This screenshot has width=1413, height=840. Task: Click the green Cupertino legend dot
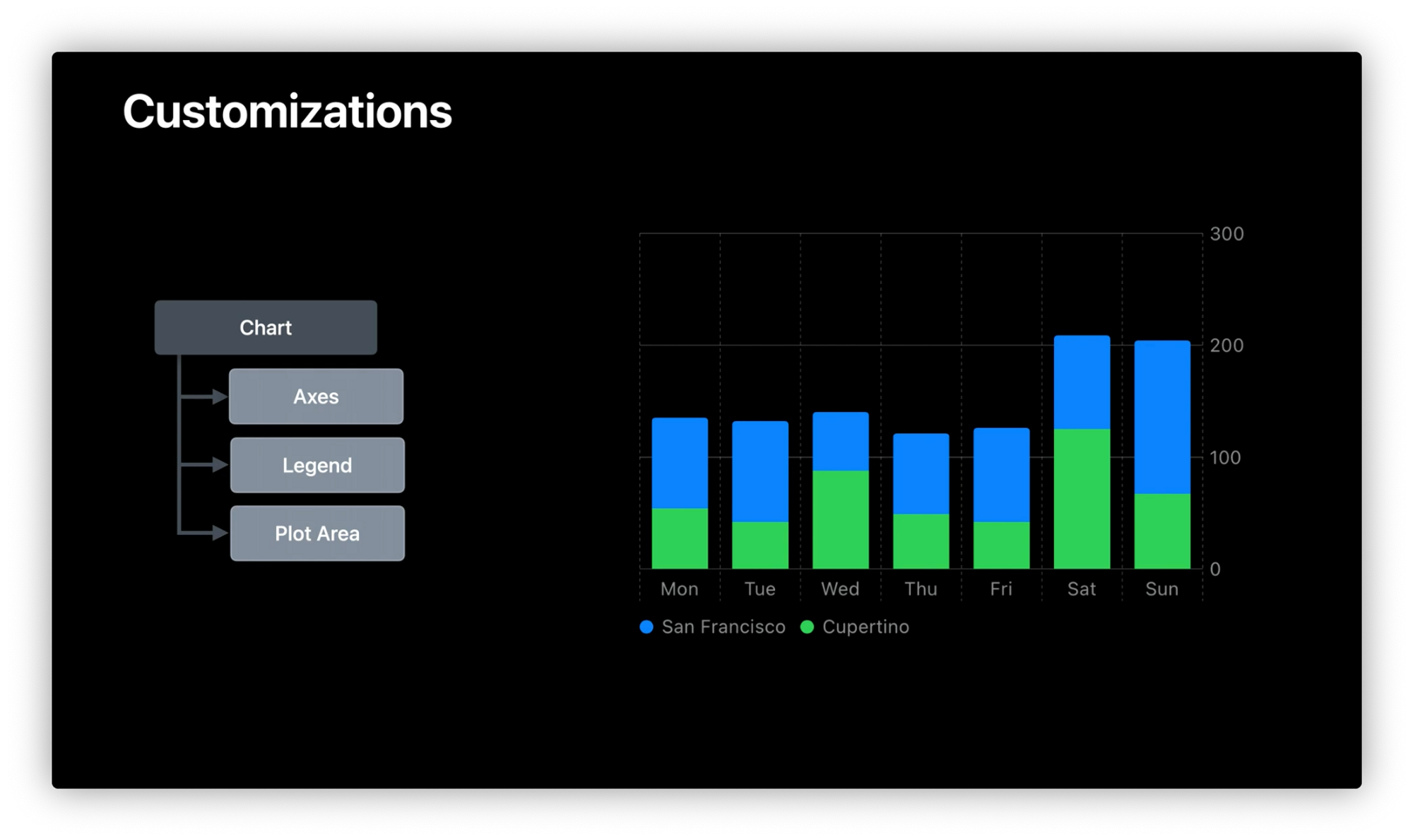pos(807,627)
